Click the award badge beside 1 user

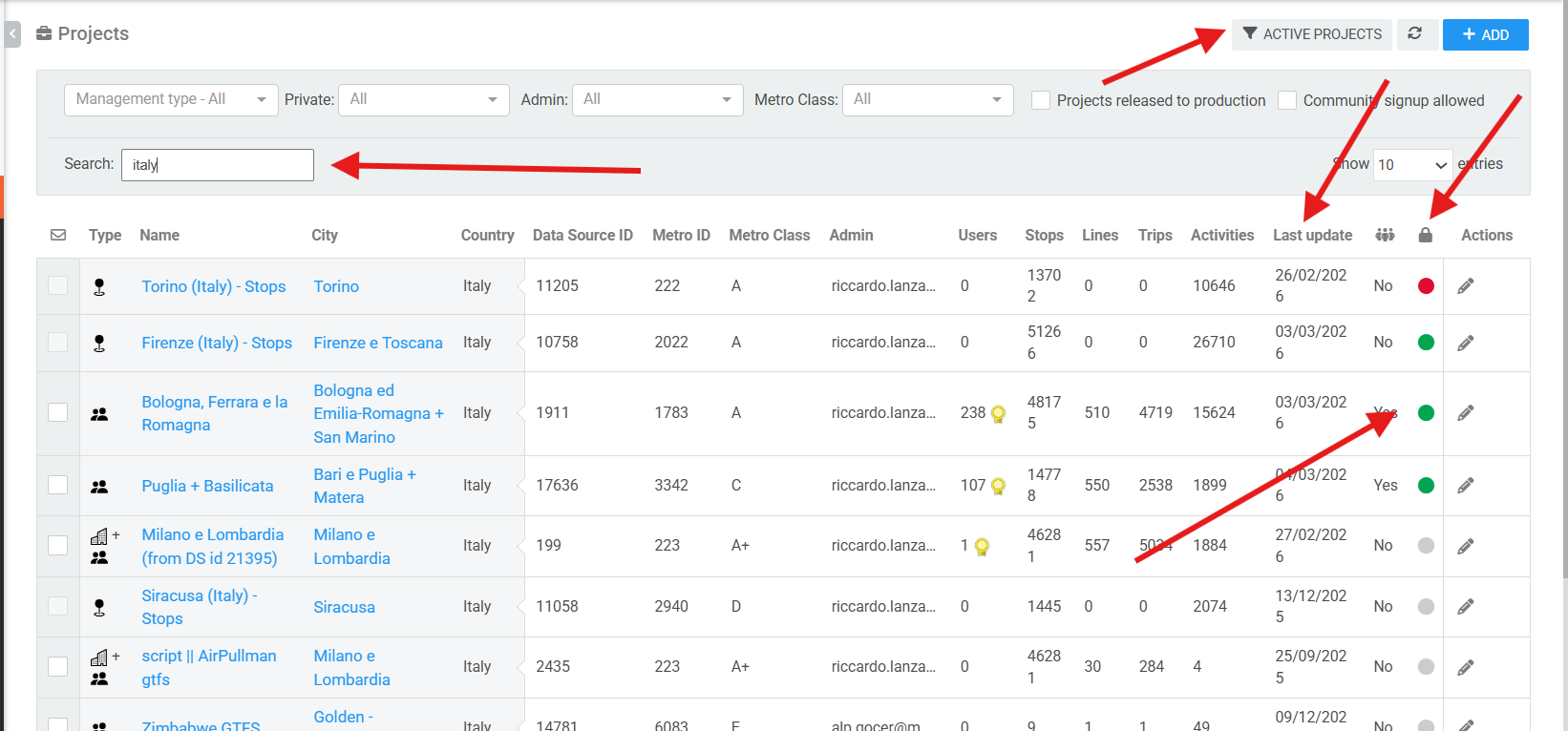click(x=982, y=547)
